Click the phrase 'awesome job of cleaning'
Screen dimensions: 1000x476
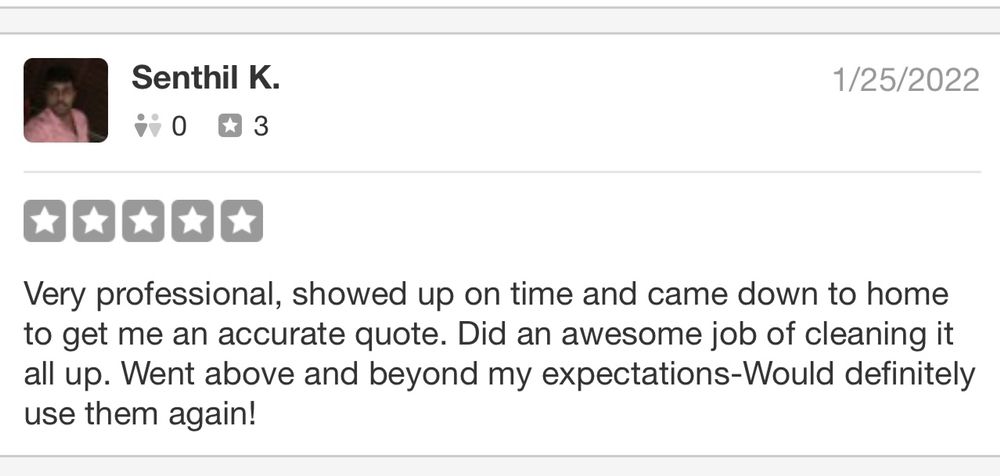coord(741,335)
